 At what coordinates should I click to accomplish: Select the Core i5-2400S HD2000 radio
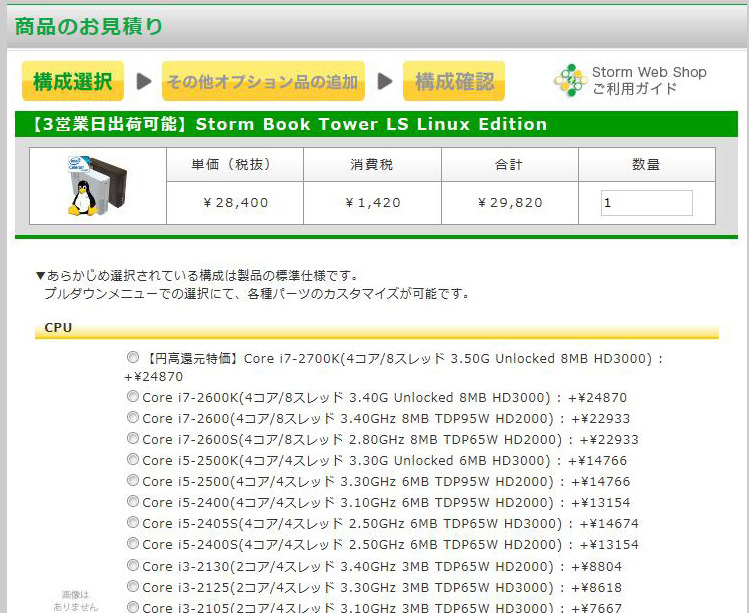click(x=132, y=544)
